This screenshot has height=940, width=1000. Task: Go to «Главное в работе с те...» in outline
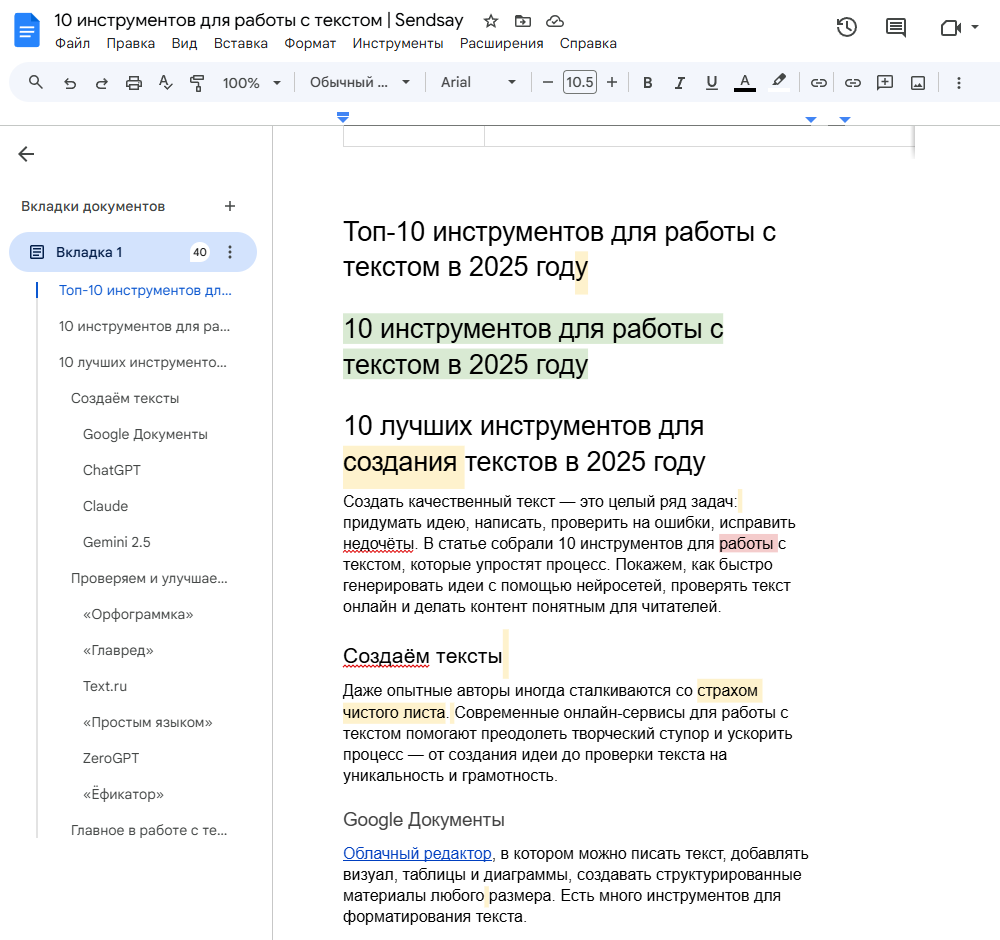tap(149, 830)
